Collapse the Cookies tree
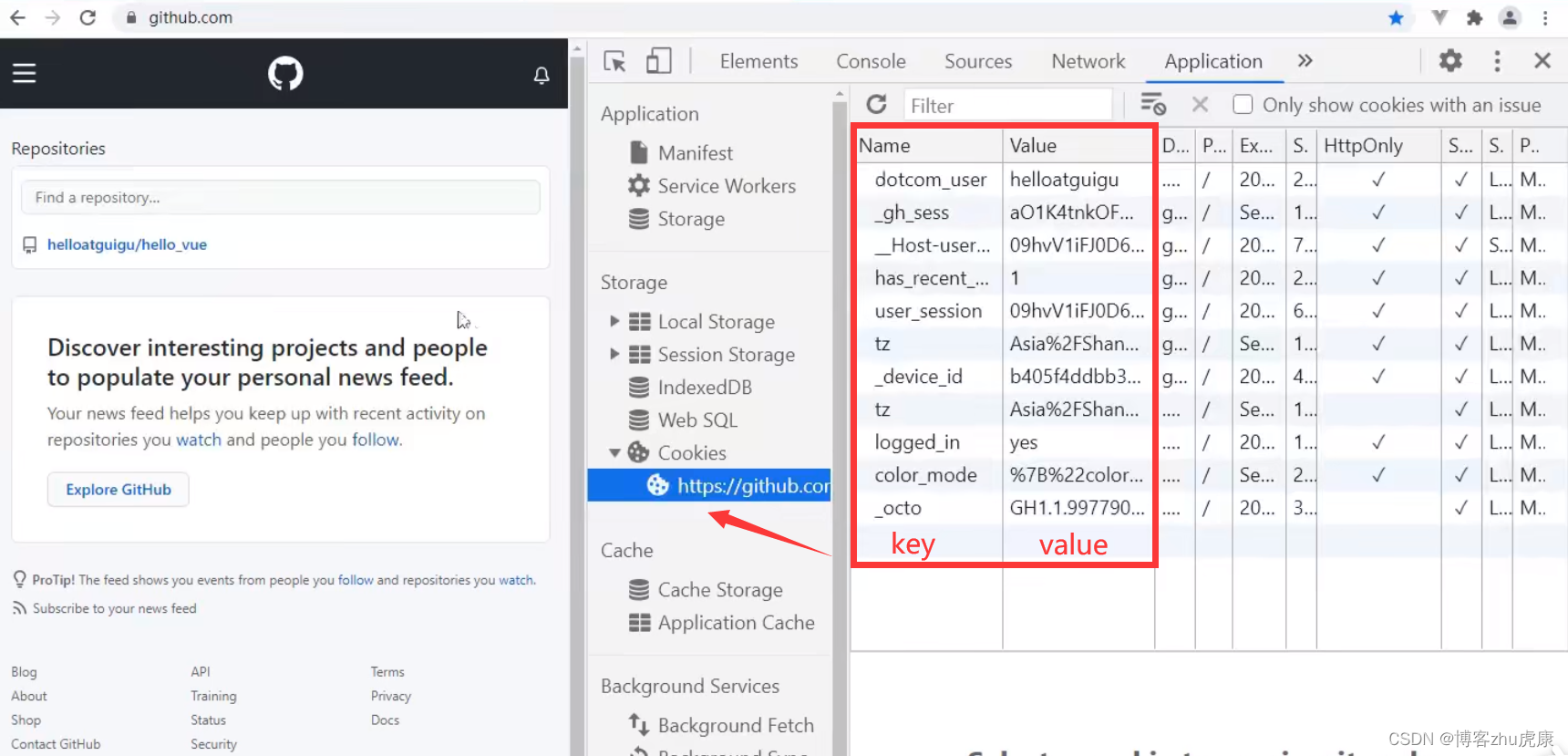The height and width of the screenshot is (756, 1568). click(x=614, y=453)
